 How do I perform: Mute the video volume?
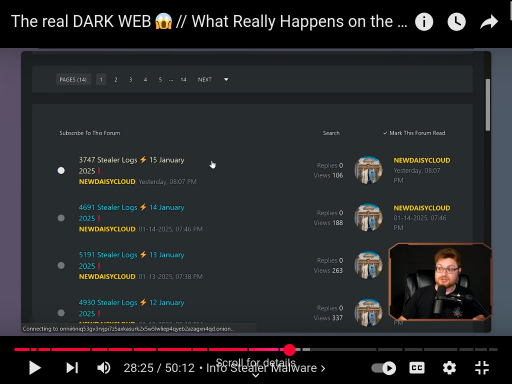click(x=104, y=368)
